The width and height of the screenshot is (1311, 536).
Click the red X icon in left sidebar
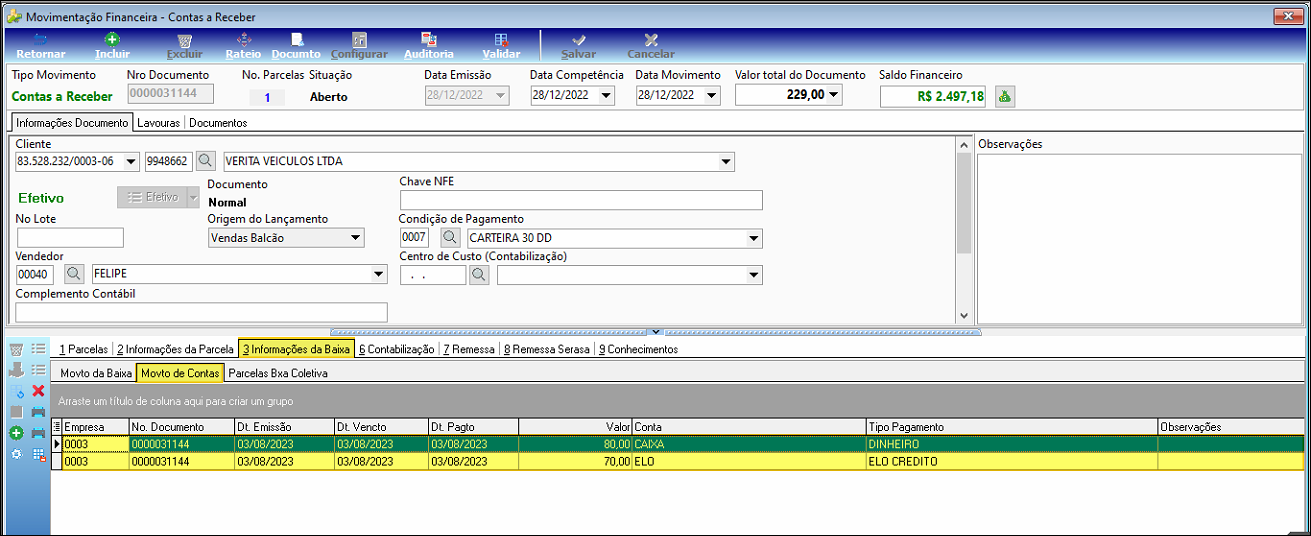coord(38,390)
